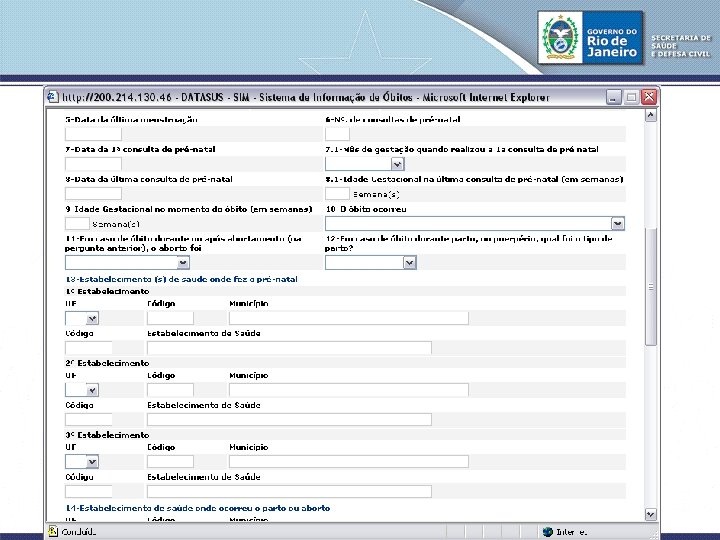Click the Secretaria de Saúde e Defesa Civil text
Screen dimensions: 720x540
point(681,45)
